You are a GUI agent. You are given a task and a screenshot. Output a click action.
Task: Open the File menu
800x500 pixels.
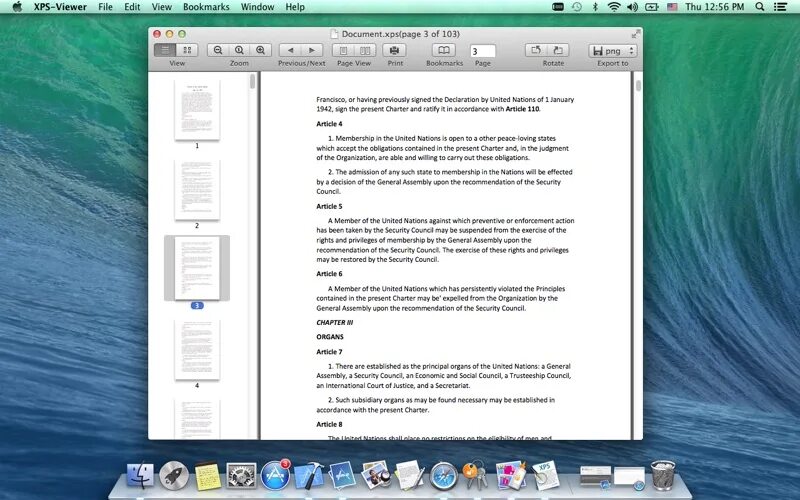(106, 7)
